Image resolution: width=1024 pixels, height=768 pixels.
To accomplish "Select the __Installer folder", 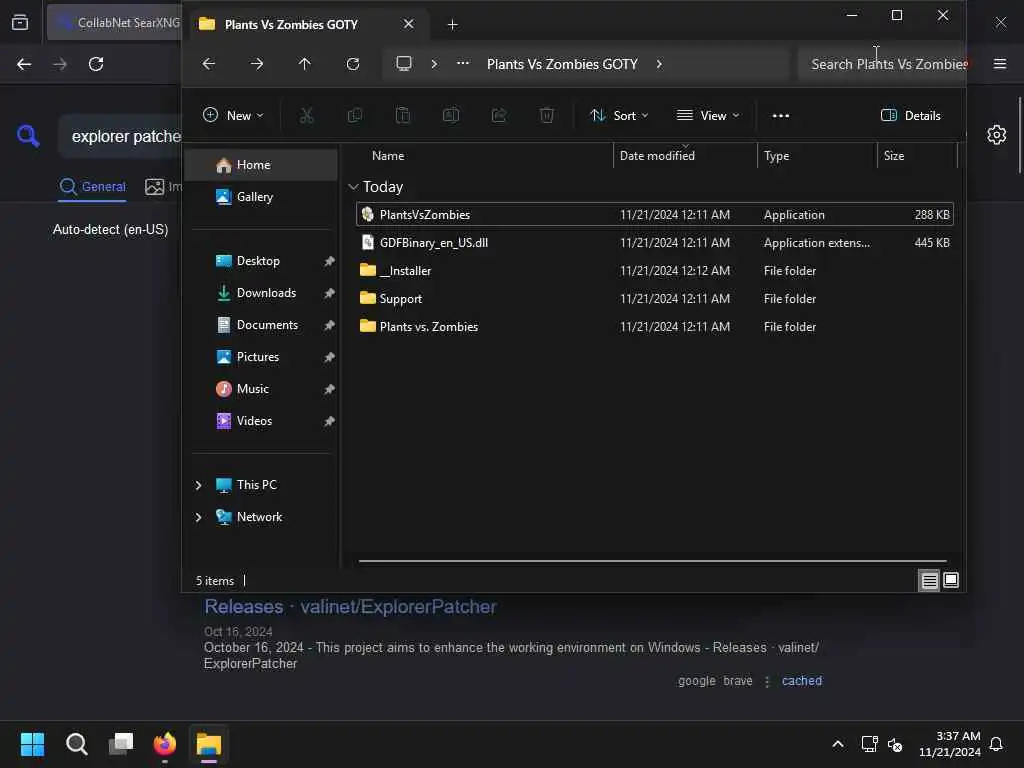I will 654,270.
